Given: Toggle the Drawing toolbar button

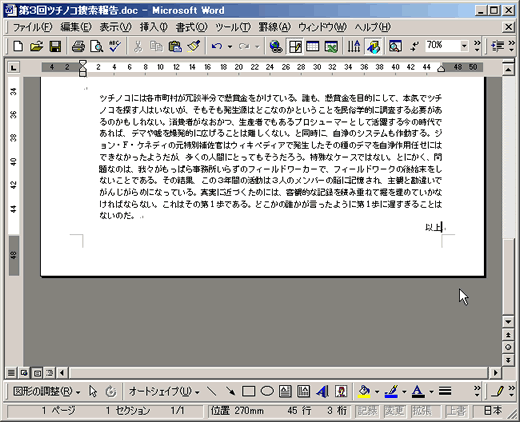Looking at the screenshot, I should coord(374,46).
